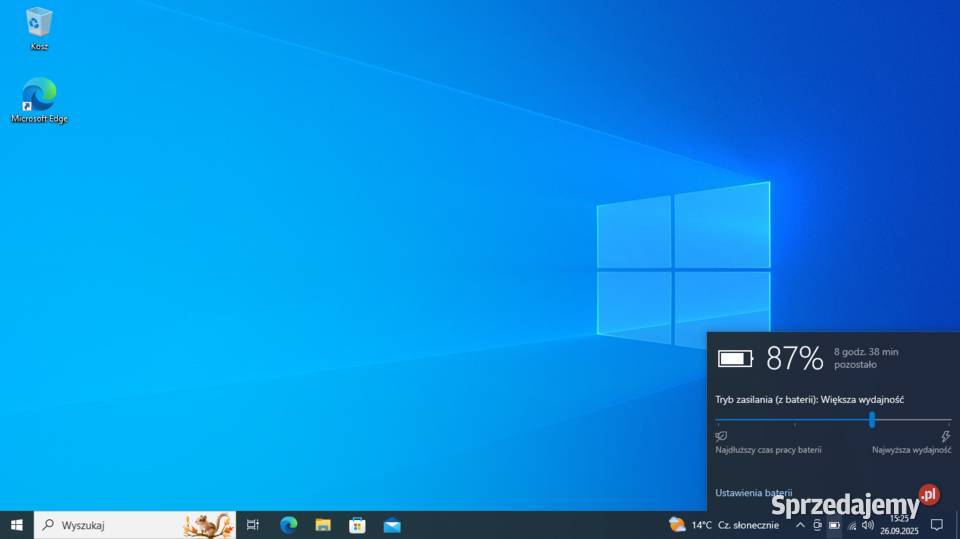
Task: Open Microsoft Store from the taskbar
Action: 357,525
